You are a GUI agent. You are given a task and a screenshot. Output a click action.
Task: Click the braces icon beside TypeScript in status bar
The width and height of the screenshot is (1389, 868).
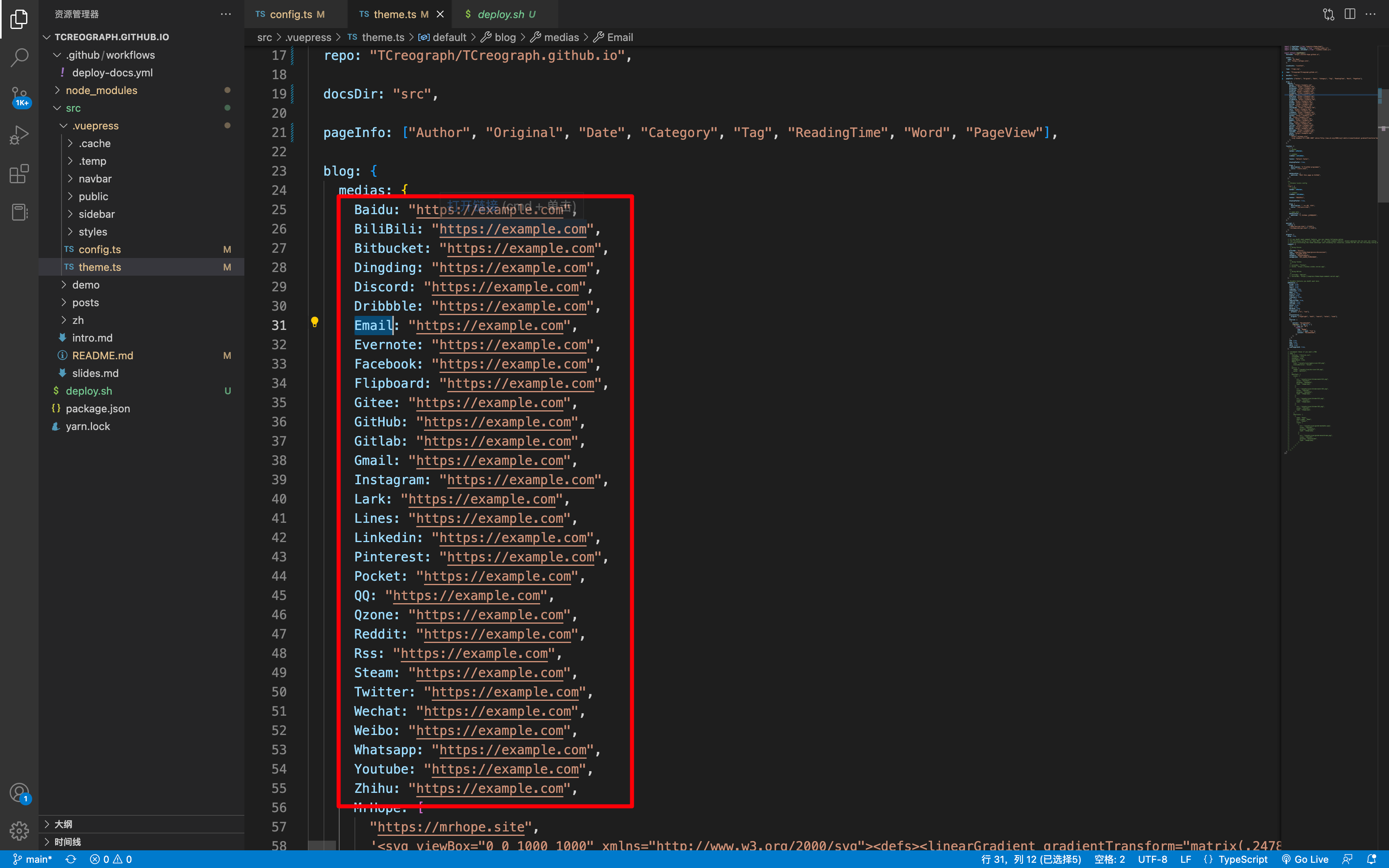coord(1208,859)
